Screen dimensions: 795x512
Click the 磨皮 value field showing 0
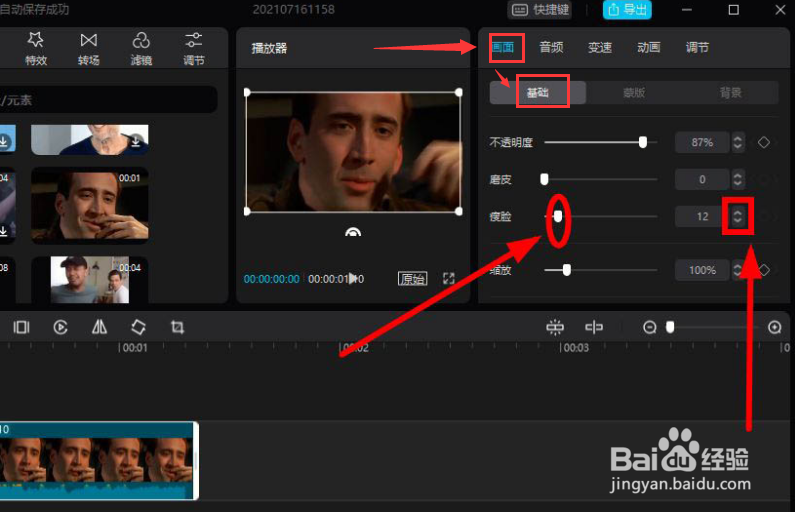click(702, 179)
